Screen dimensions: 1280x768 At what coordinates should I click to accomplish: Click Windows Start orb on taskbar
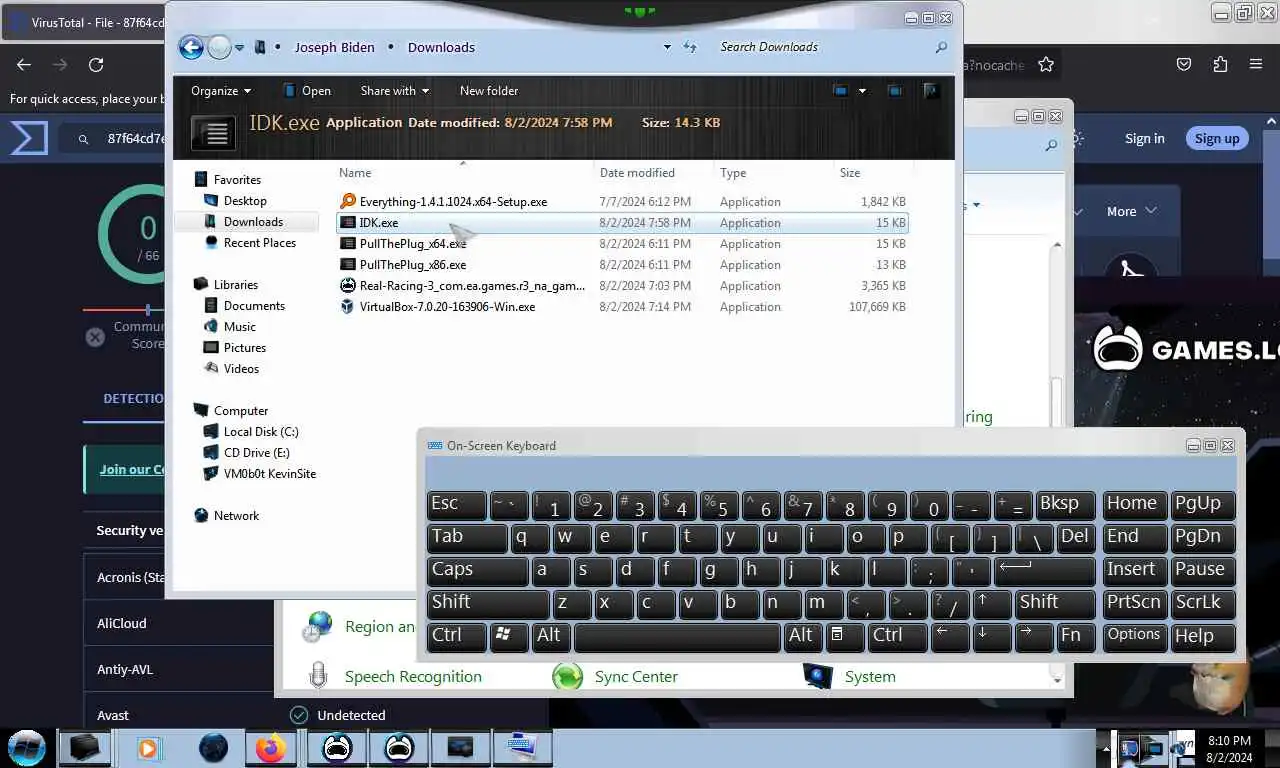tap(26, 747)
